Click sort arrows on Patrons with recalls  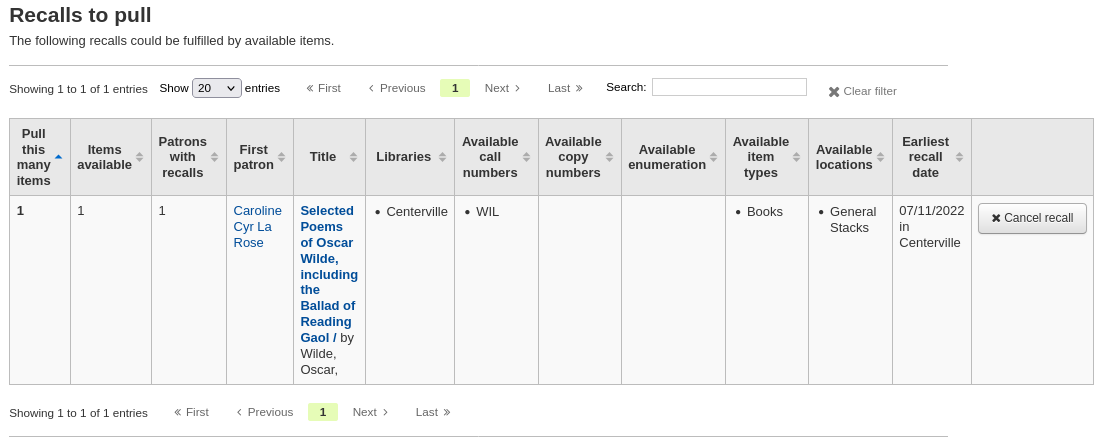coord(214,157)
